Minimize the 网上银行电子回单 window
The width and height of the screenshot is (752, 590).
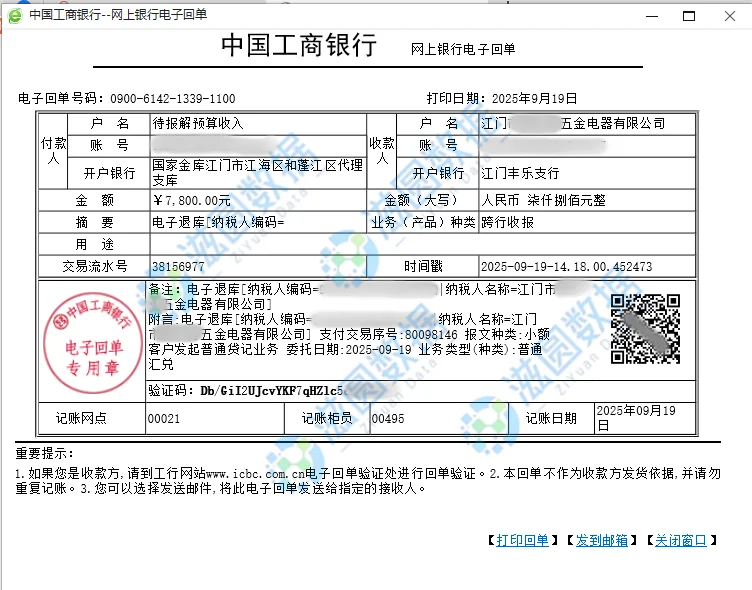(x=652, y=16)
